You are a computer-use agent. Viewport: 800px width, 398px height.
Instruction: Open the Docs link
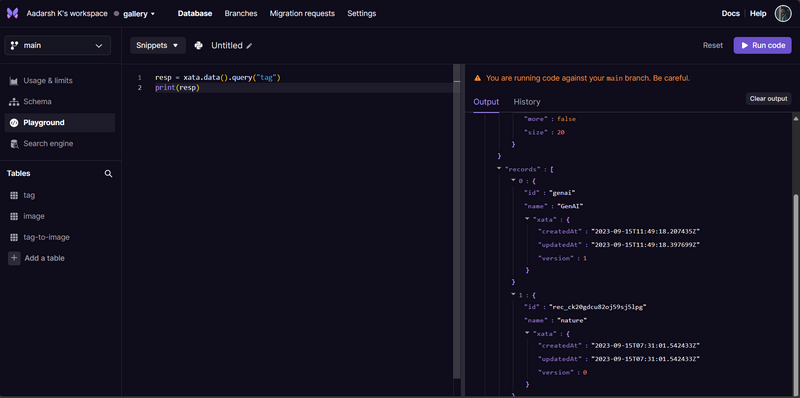pos(731,14)
